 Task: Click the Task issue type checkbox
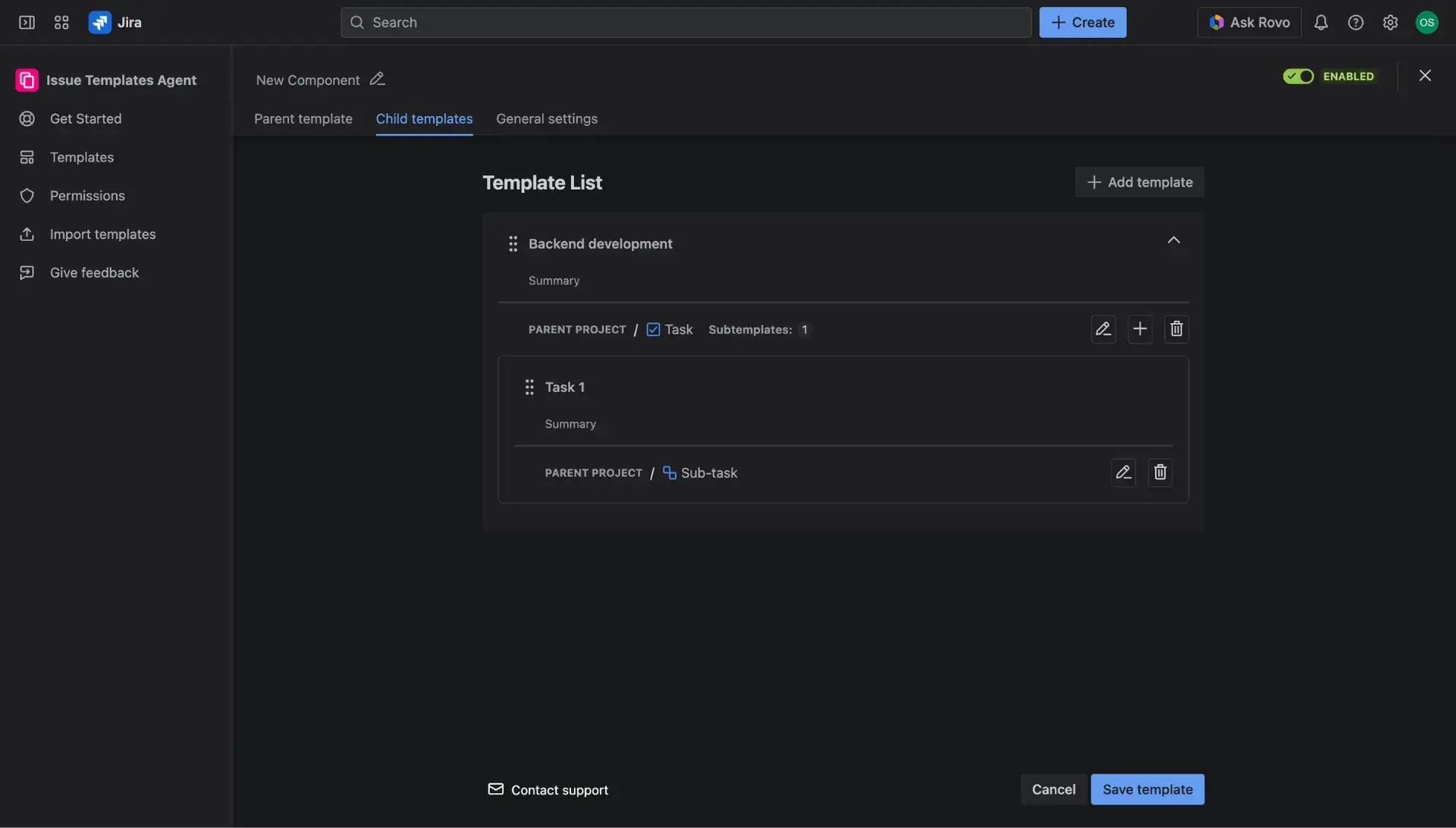(654, 329)
